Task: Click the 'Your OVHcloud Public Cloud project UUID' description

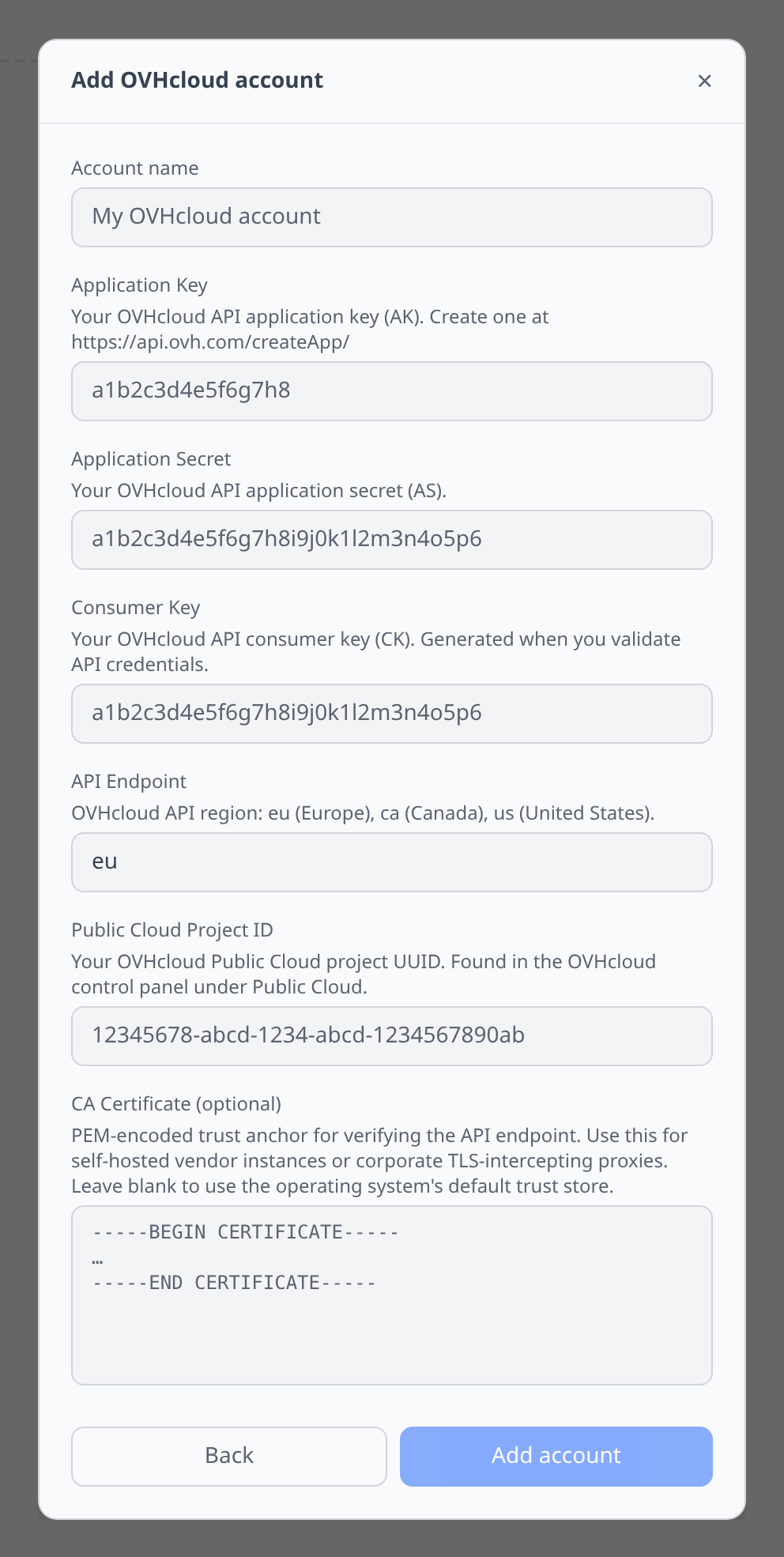Action: tap(364, 975)
